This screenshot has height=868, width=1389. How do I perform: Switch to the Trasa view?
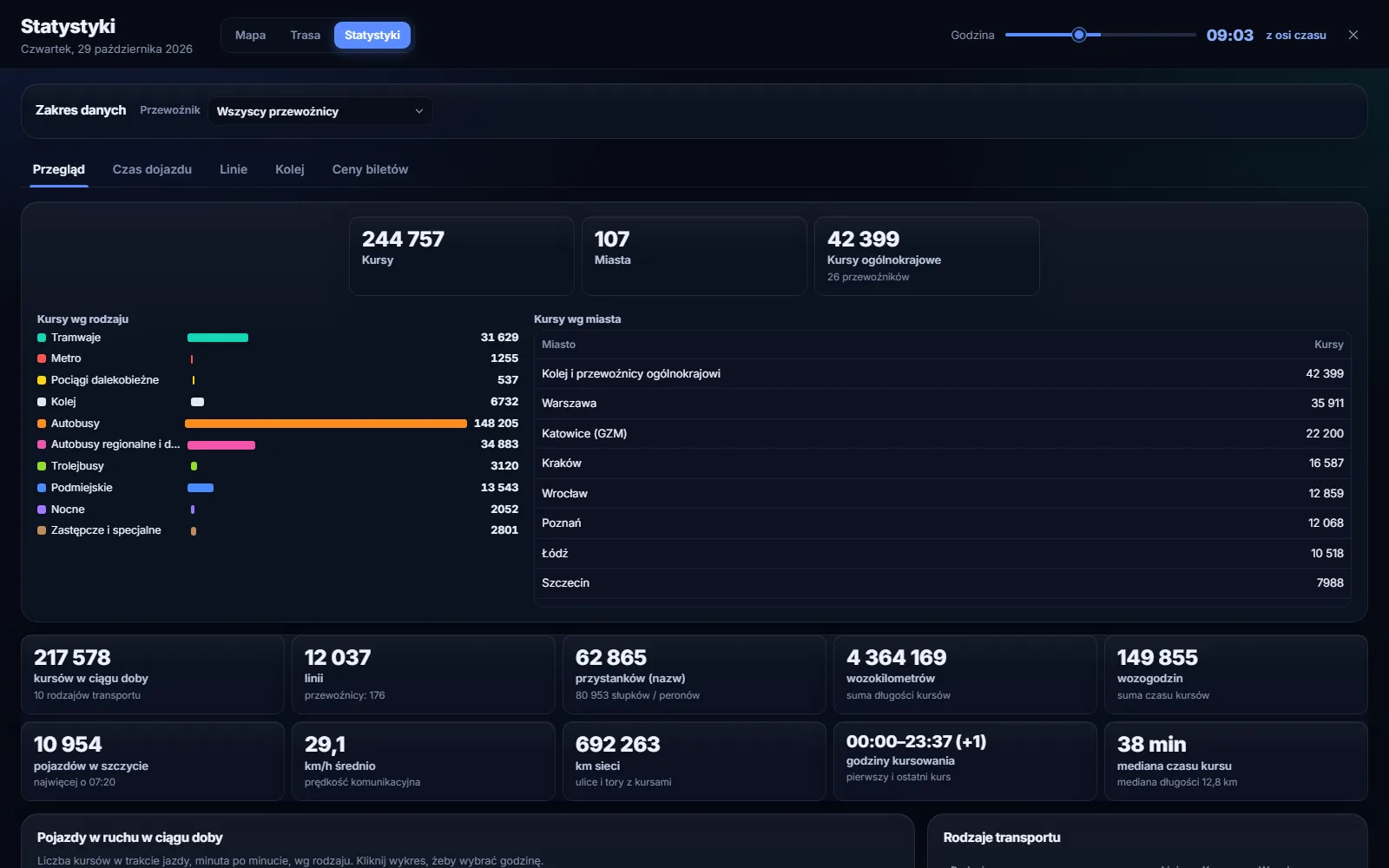click(306, 35)
